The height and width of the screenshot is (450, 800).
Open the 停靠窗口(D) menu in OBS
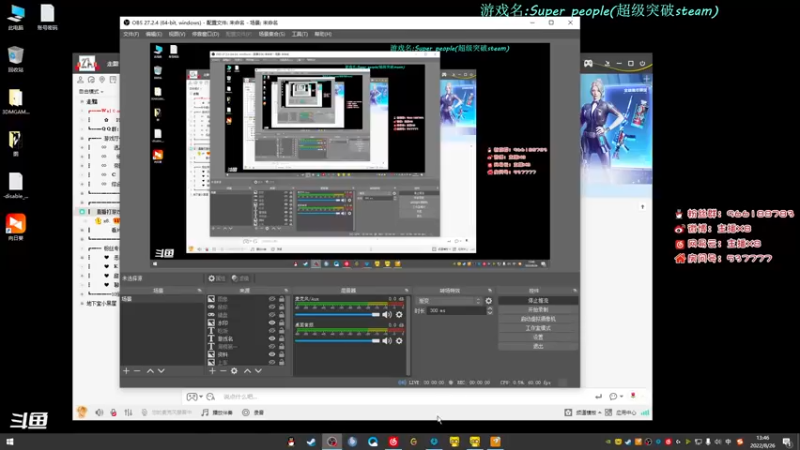pos(205,34)
